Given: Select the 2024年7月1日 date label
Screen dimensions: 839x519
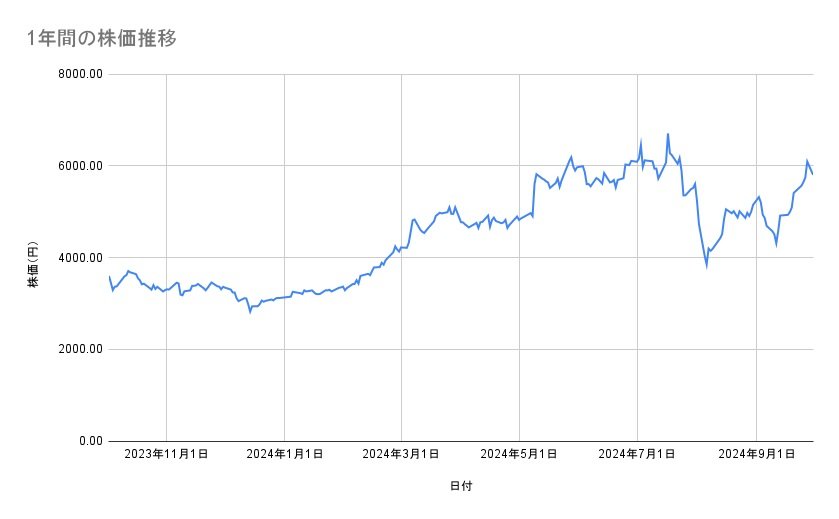Looking at the screenshot, I should 637,454.
